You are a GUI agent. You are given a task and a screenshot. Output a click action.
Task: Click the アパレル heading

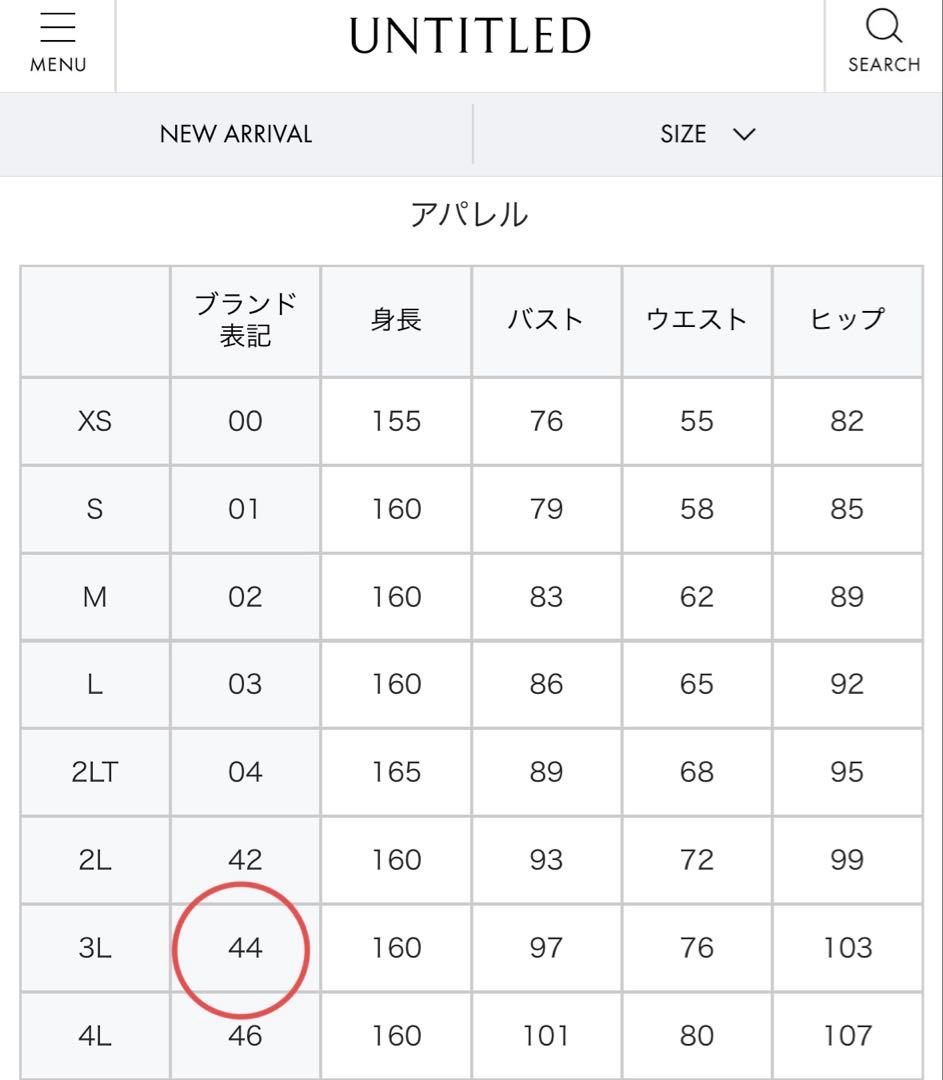coord(471,213)
